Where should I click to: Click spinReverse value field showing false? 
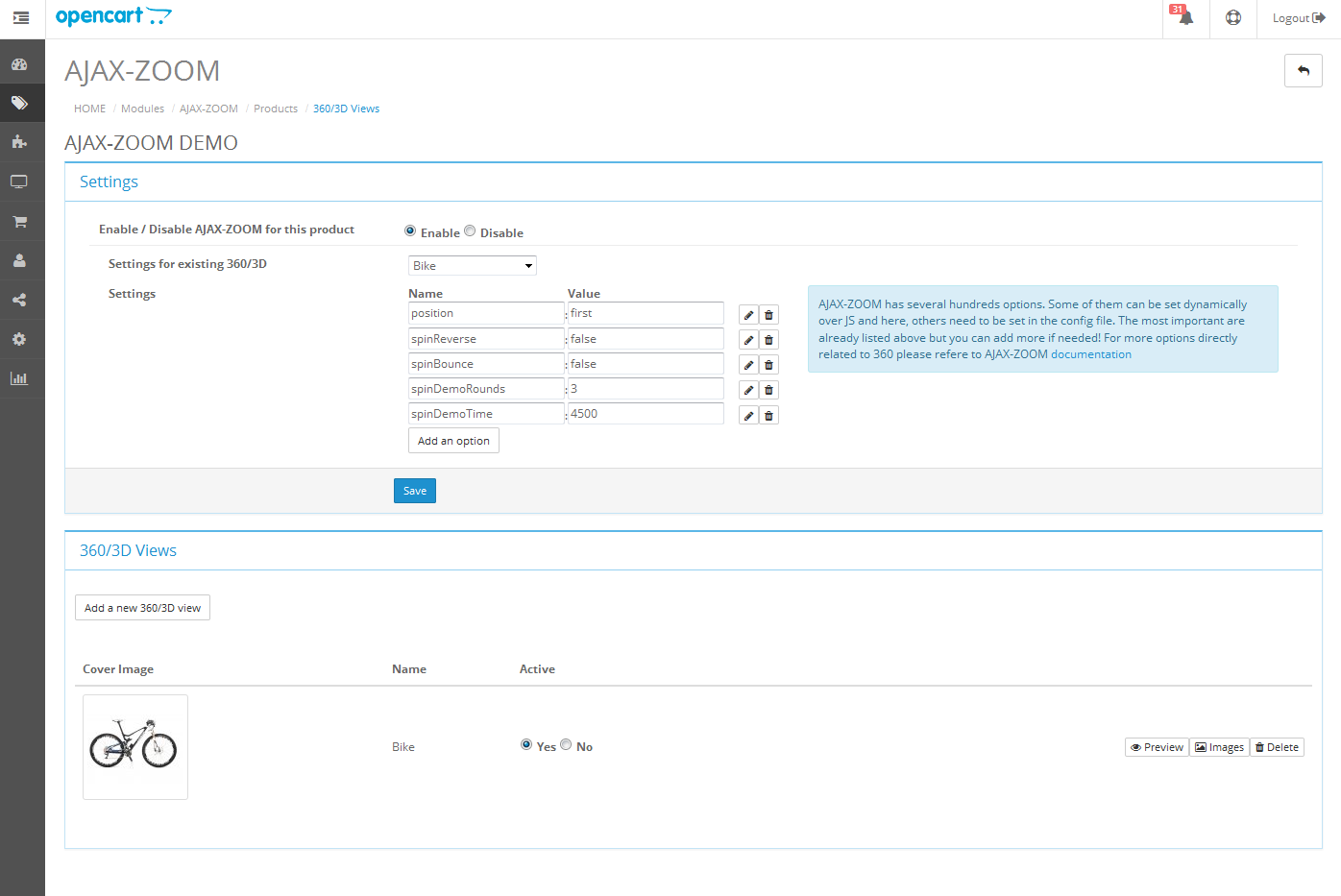coord(646,339)
